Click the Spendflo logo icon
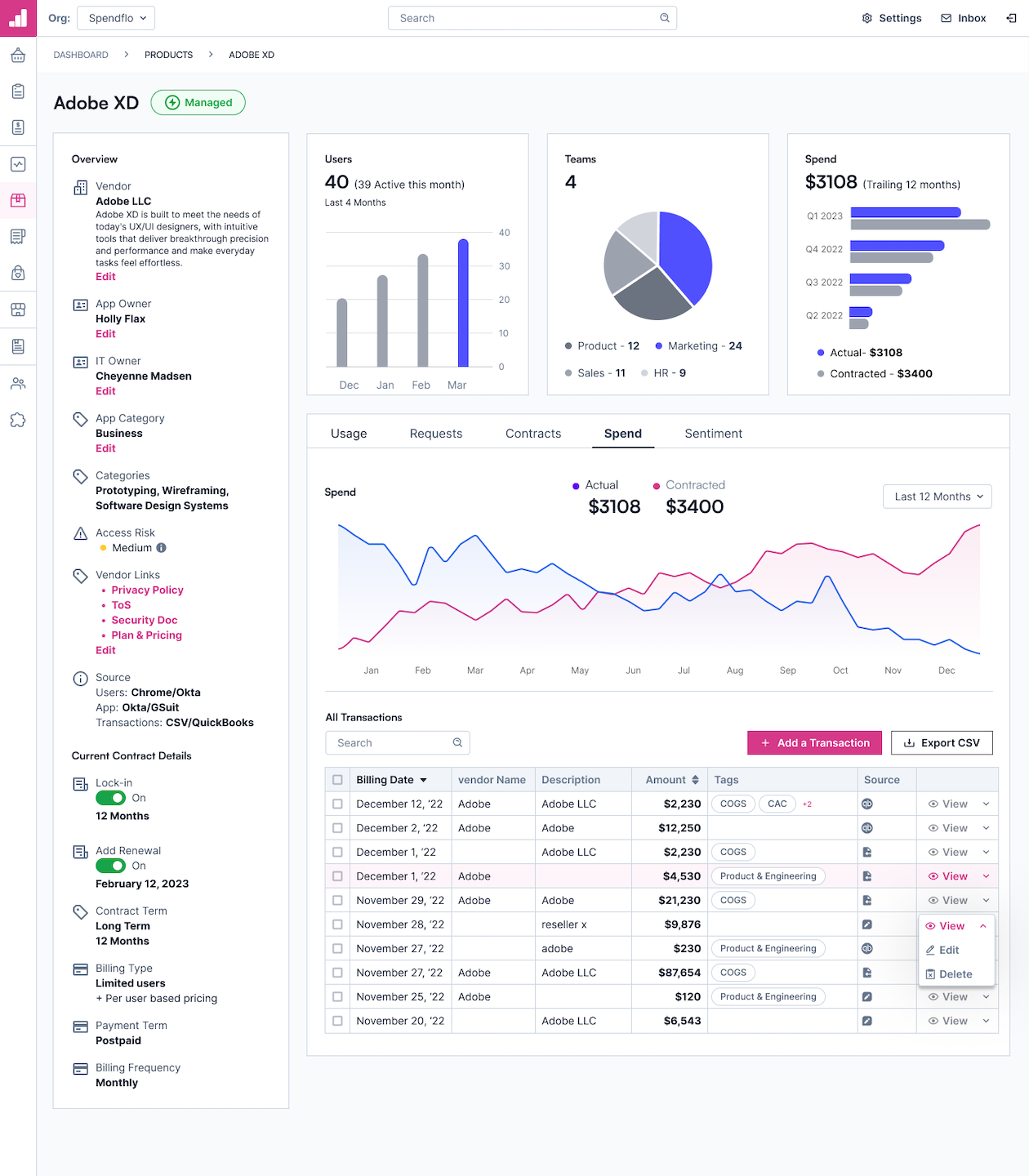 [x=18, y=18]
